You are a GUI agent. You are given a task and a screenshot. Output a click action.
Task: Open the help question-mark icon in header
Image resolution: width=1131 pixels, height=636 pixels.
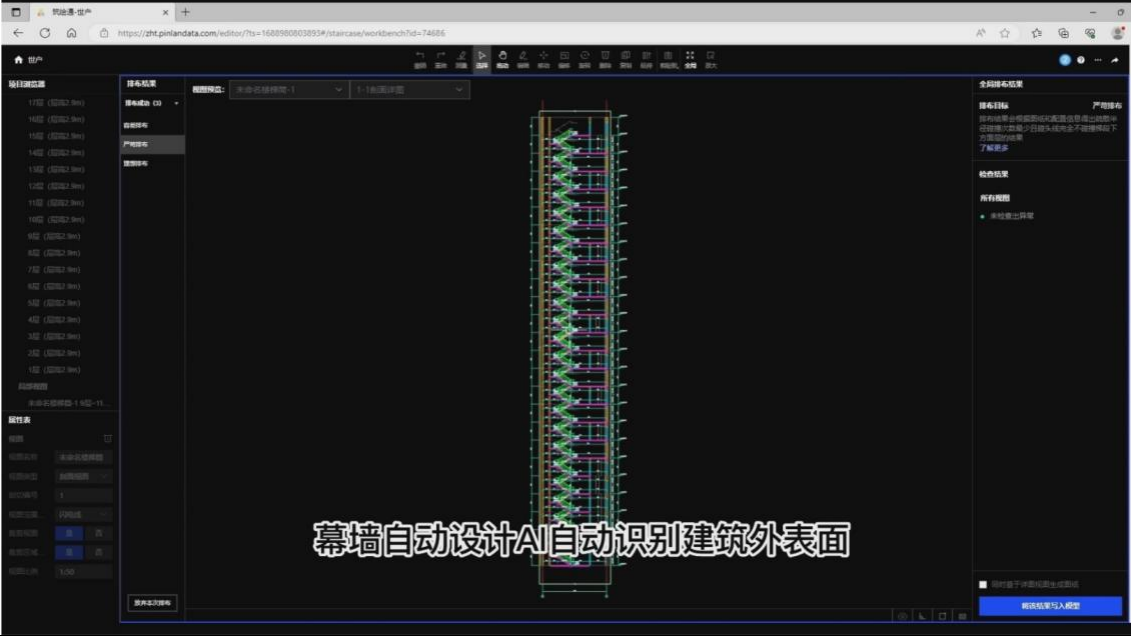[1081, 60]
